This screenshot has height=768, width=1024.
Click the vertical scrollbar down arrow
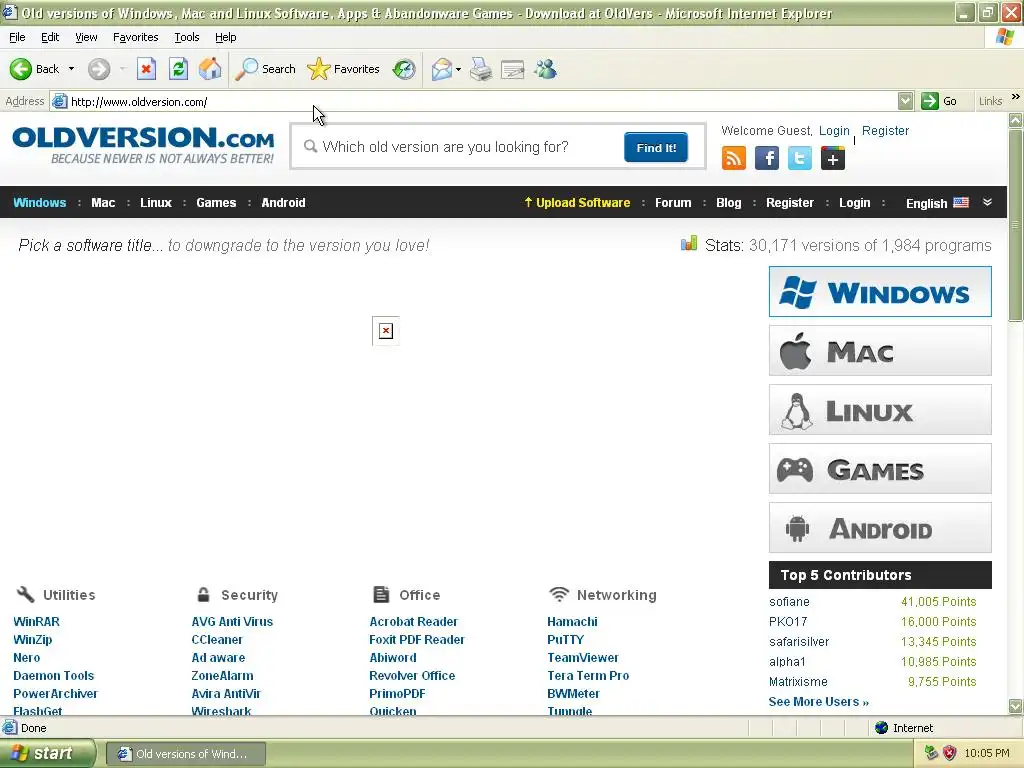[x=1015, y=706]
